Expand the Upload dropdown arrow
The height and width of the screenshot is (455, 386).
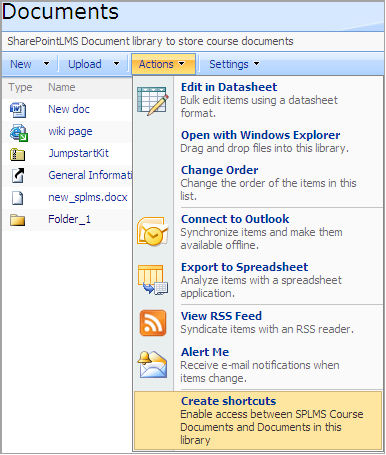(x=116, y=64)
